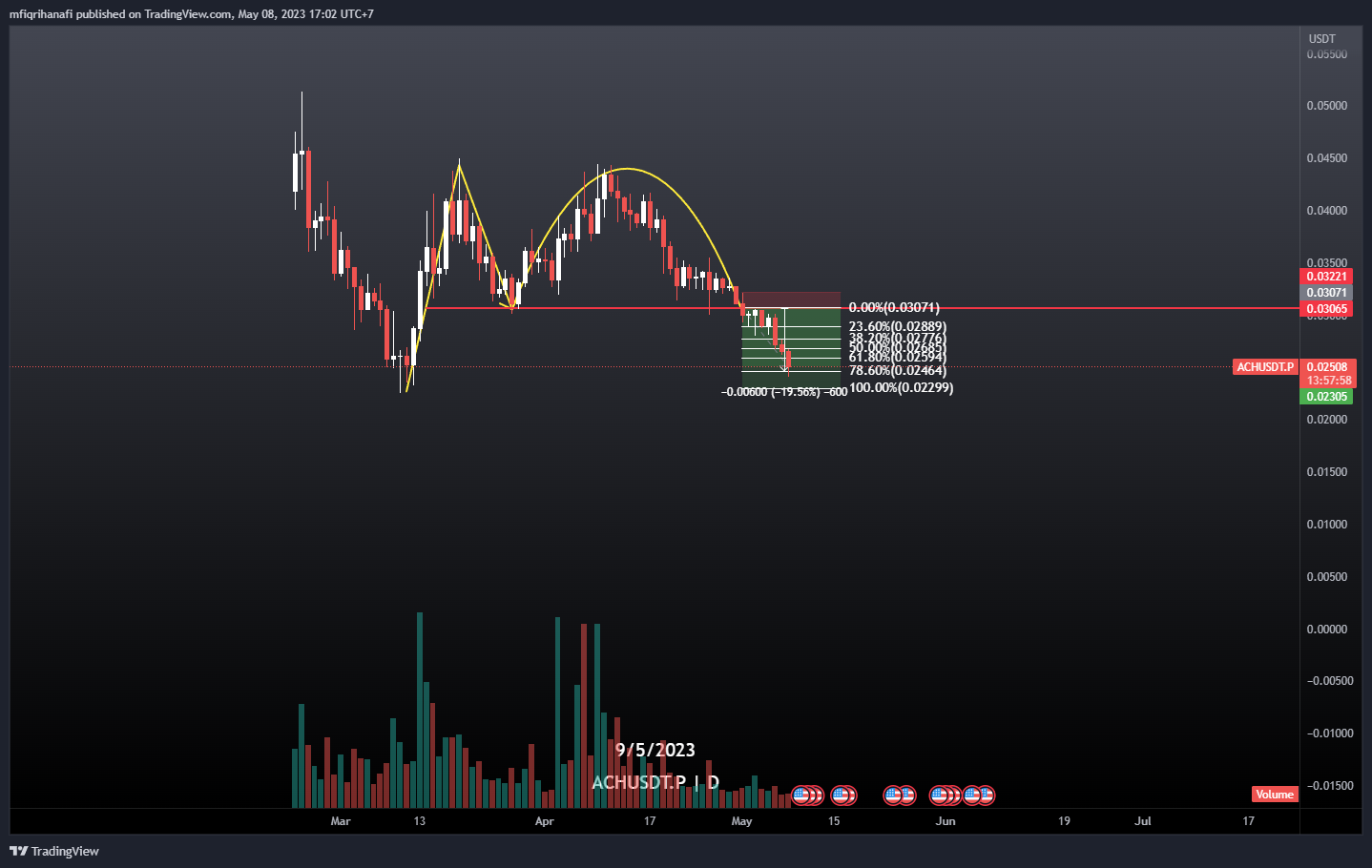The width and height of the screenshot is (1372, 868).
Task: Select the 0.03065 red price tag
Action: click(x=1326, y=309)
